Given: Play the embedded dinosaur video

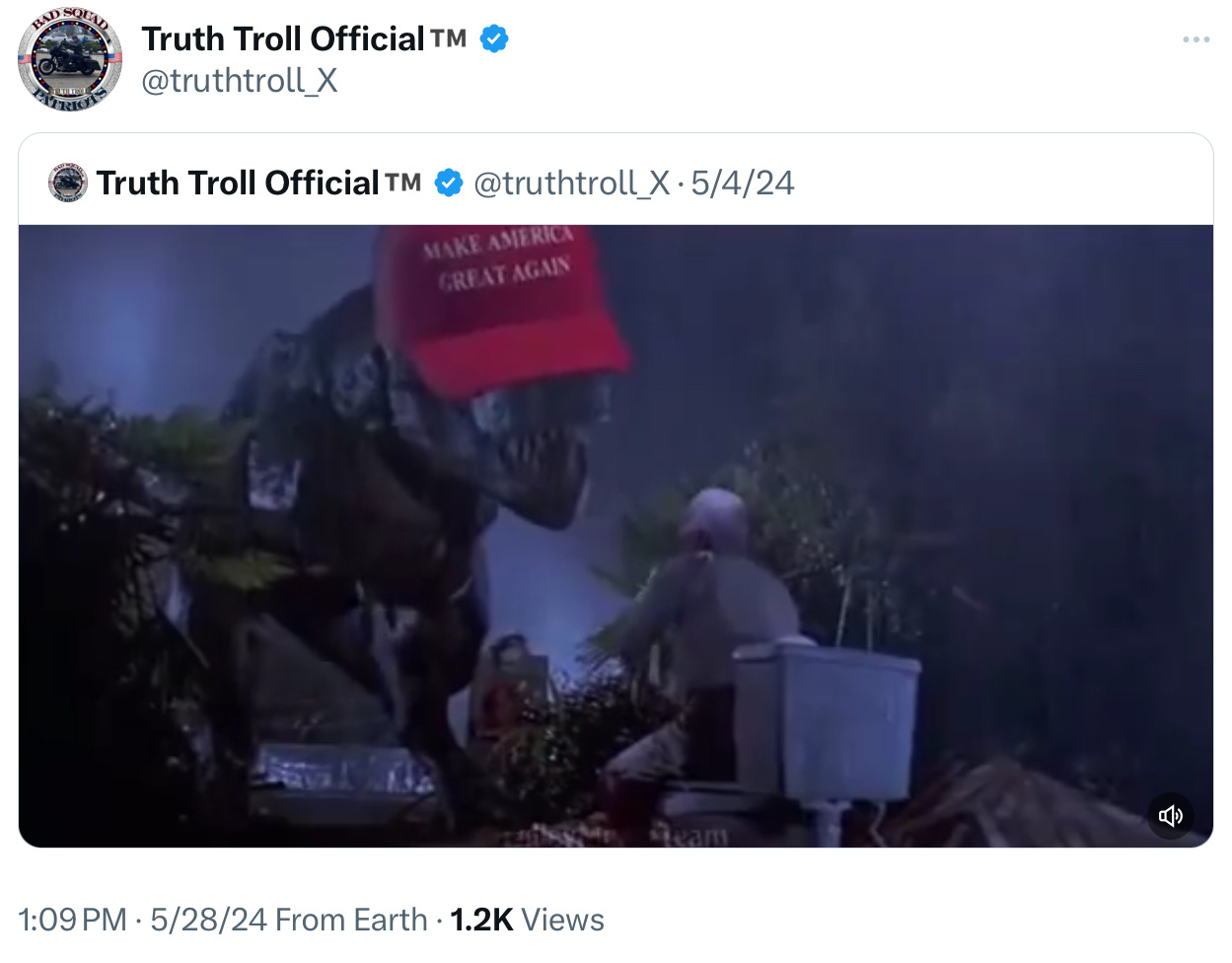Looking at the screenshot, I should 616,536.
